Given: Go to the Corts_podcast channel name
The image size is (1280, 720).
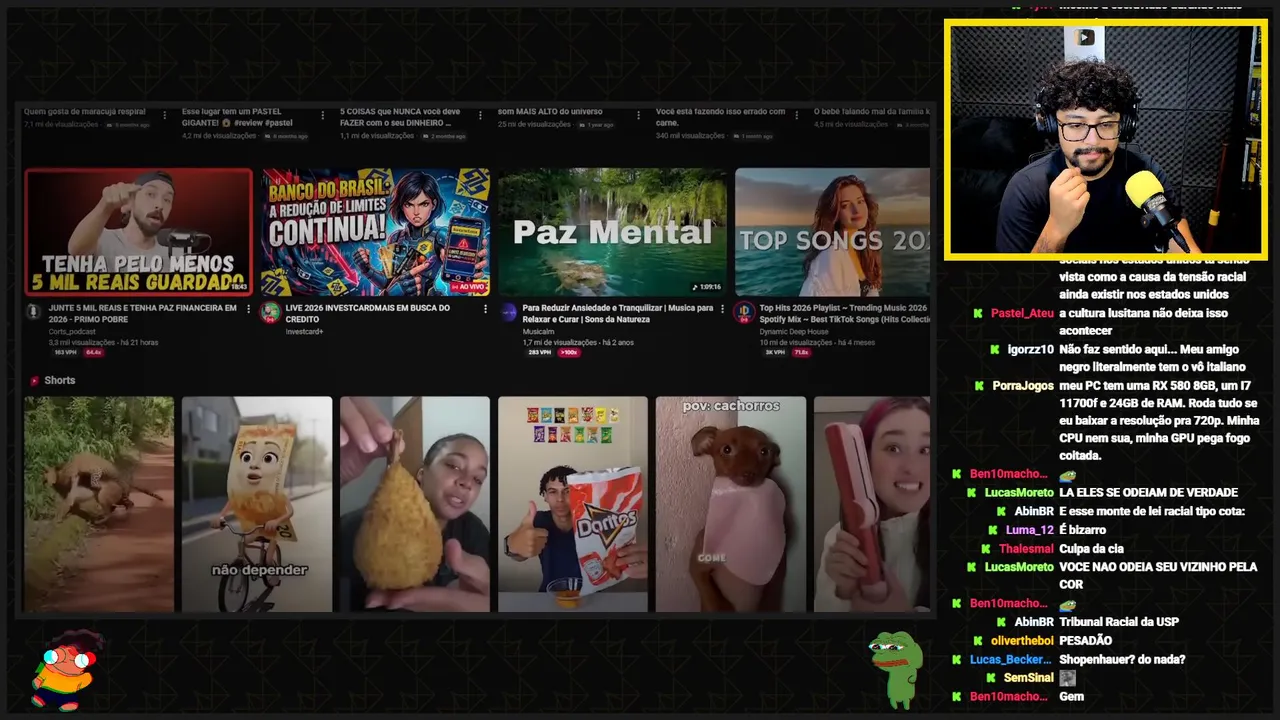Looking at the screenshot, I should point(72,331).
